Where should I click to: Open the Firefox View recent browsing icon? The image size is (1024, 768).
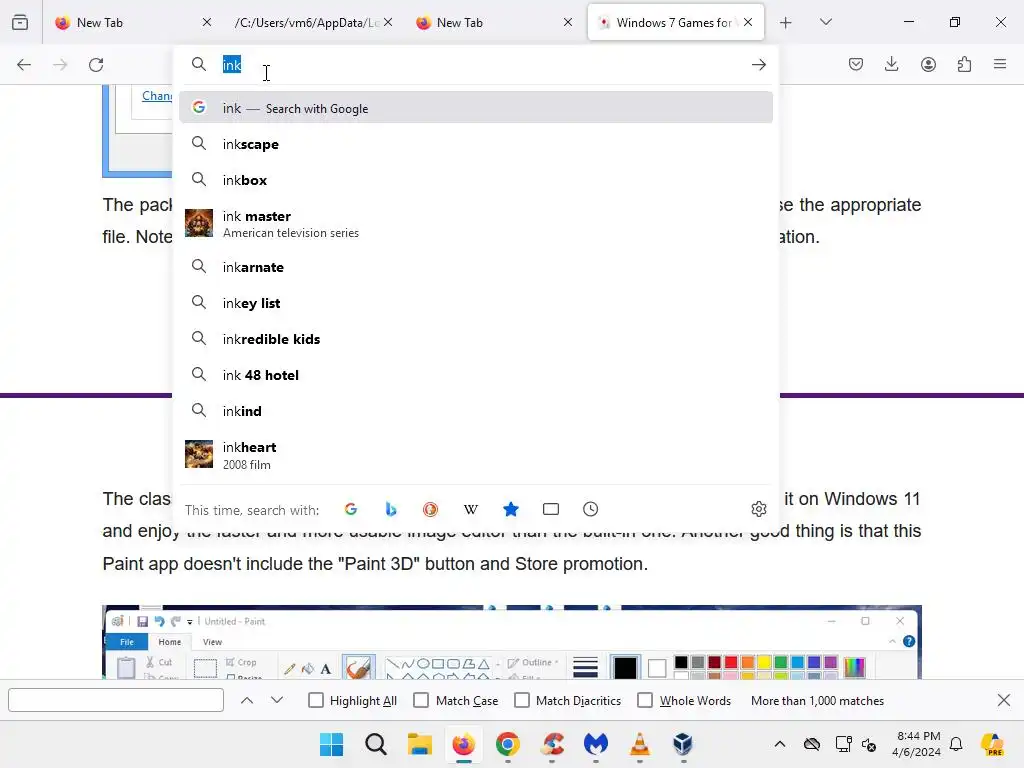click(20, 22)
